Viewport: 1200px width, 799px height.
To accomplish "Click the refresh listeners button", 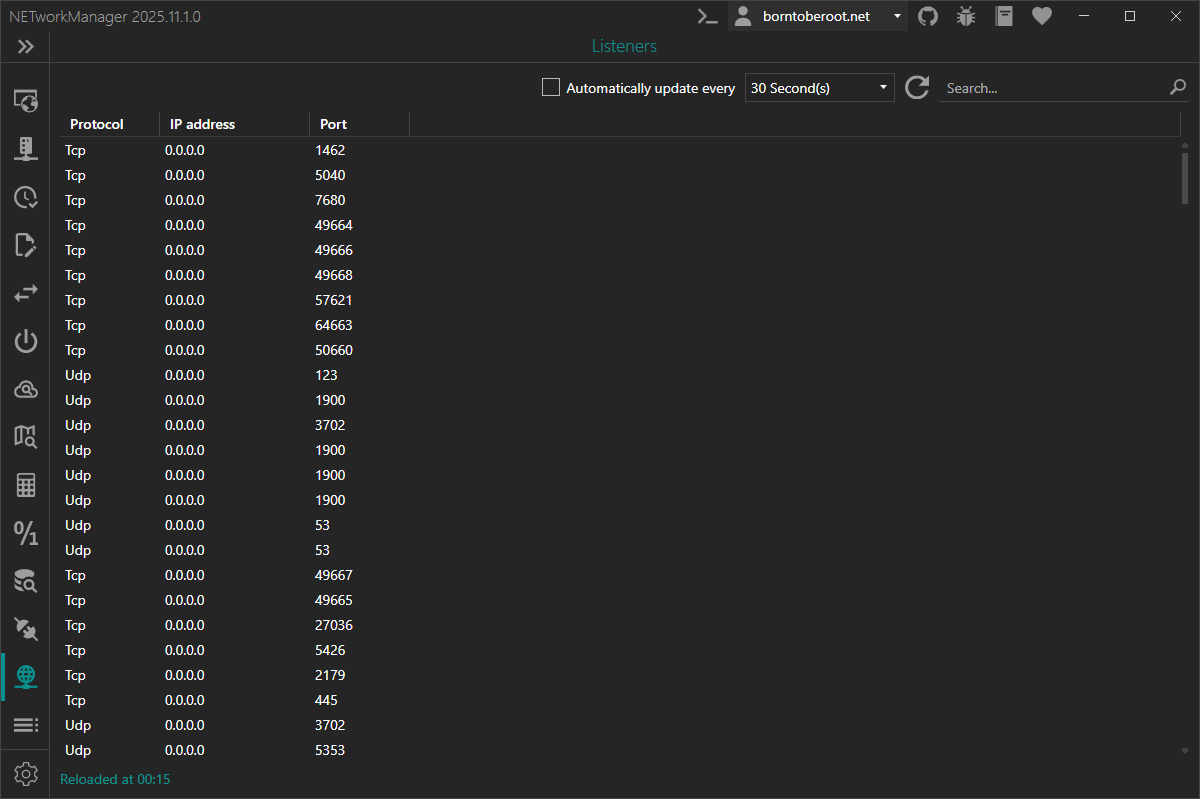I will [x=917, y=88].
